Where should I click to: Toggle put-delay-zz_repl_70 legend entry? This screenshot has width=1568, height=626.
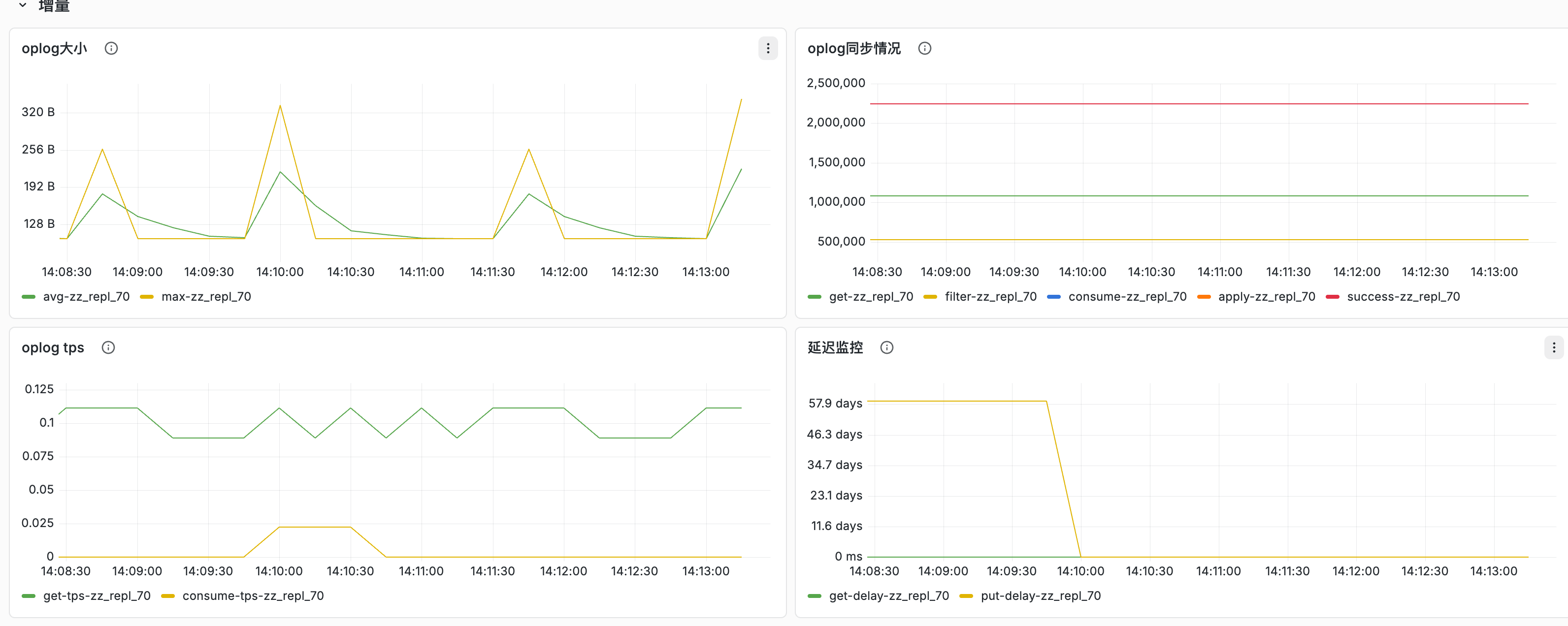(x=1040, y=596)
